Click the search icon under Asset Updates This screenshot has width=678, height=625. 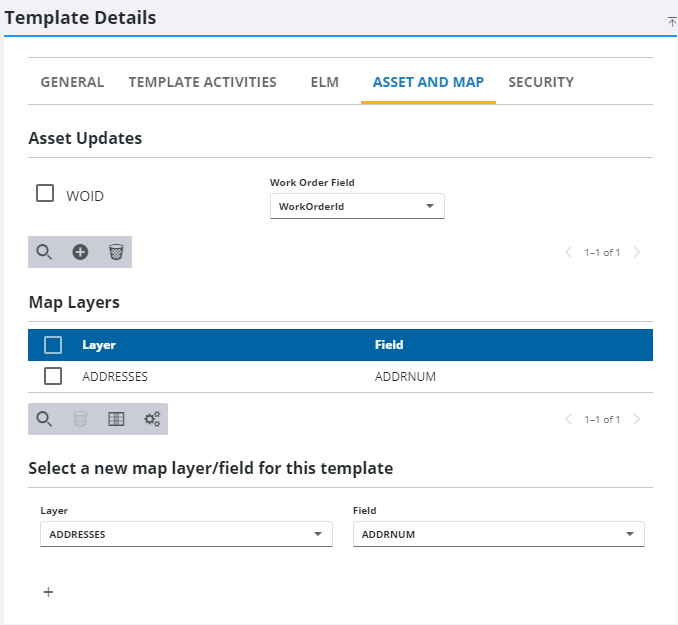pyautogui.click(x=44, y=252)
